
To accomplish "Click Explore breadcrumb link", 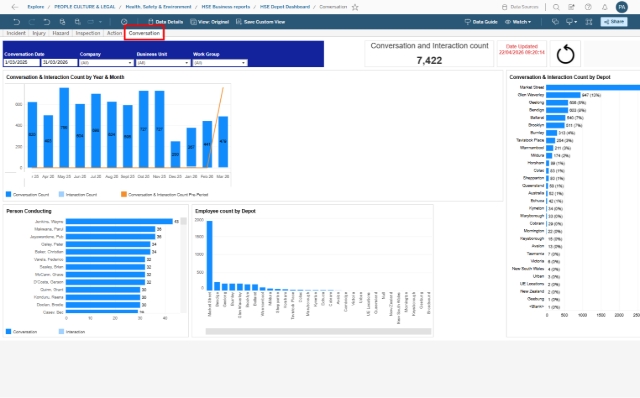I will tap(36, 7).
